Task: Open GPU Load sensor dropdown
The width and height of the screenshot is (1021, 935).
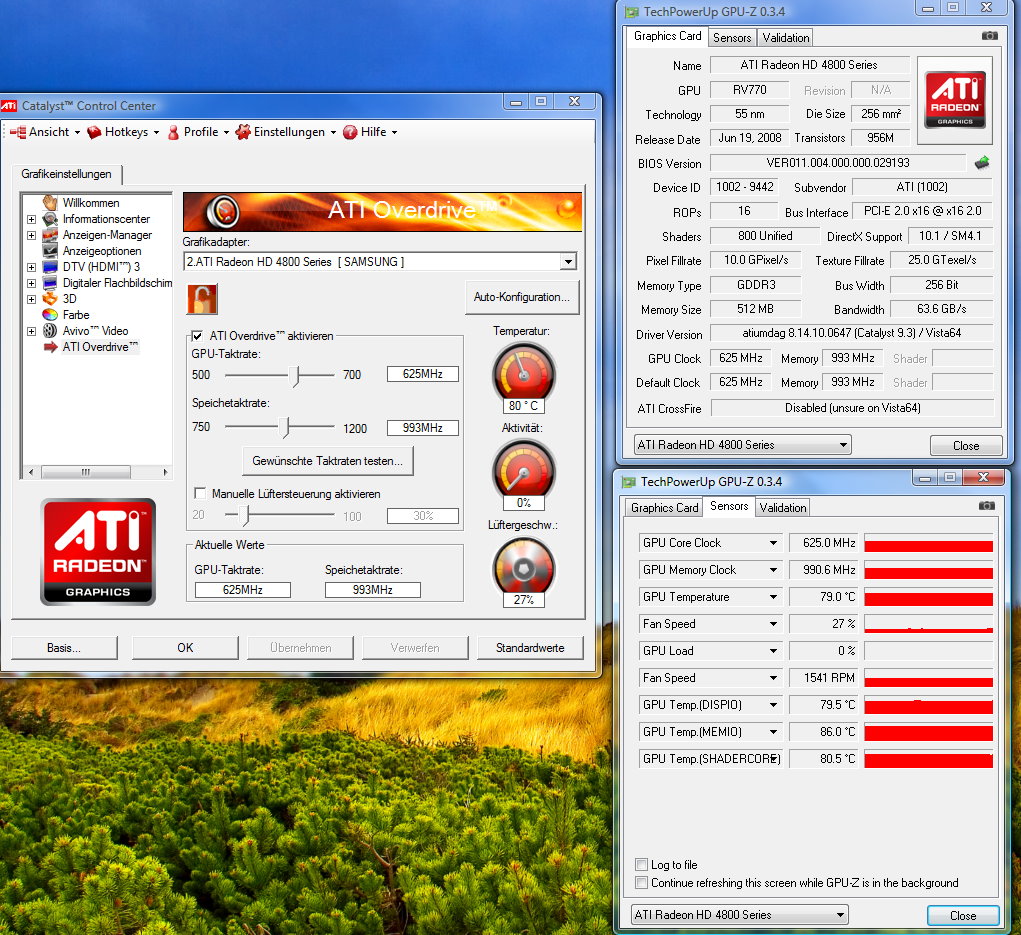Action: [x=773, y=651]
